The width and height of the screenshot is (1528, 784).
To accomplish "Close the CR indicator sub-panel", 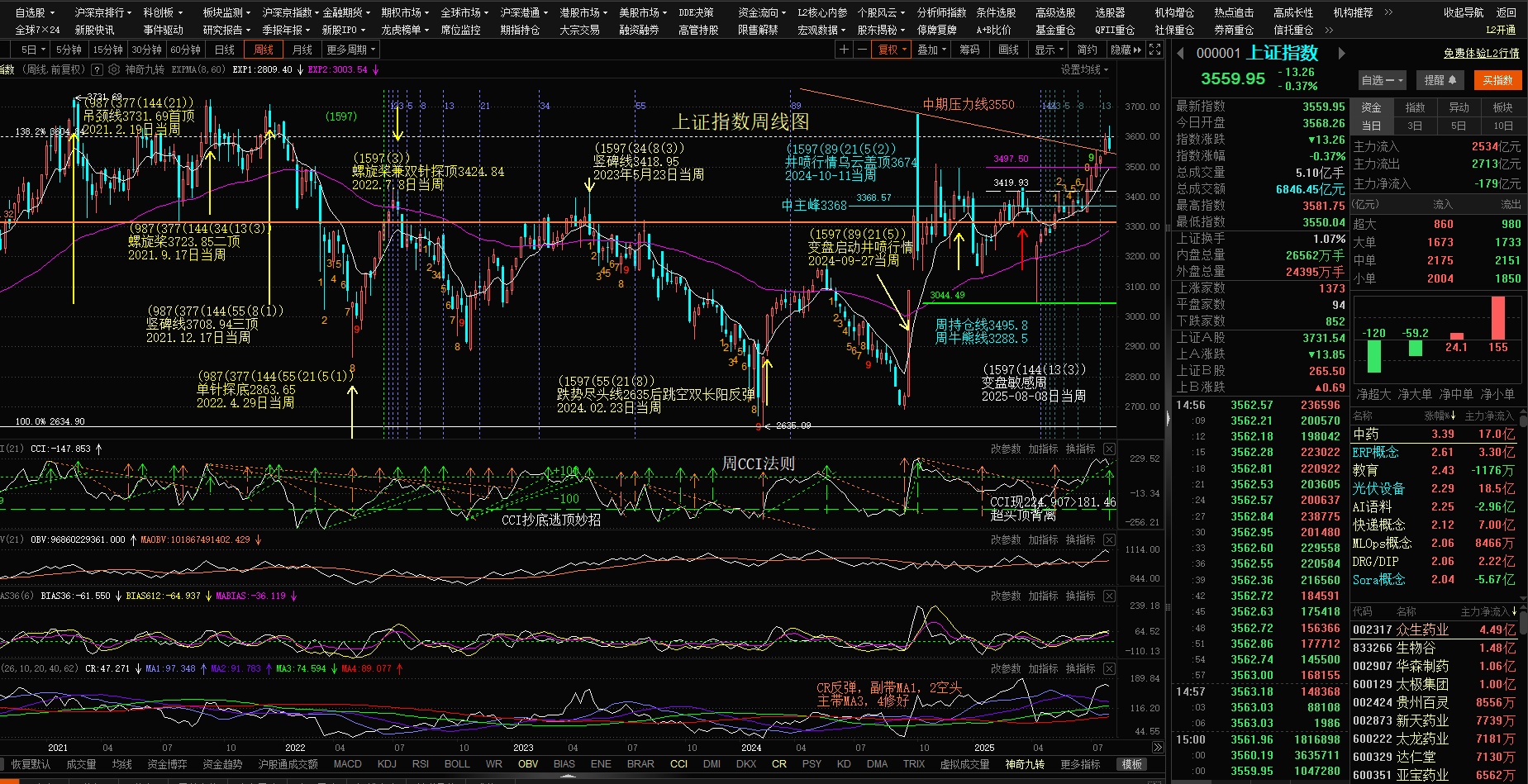I will [x=1109, y=668].
